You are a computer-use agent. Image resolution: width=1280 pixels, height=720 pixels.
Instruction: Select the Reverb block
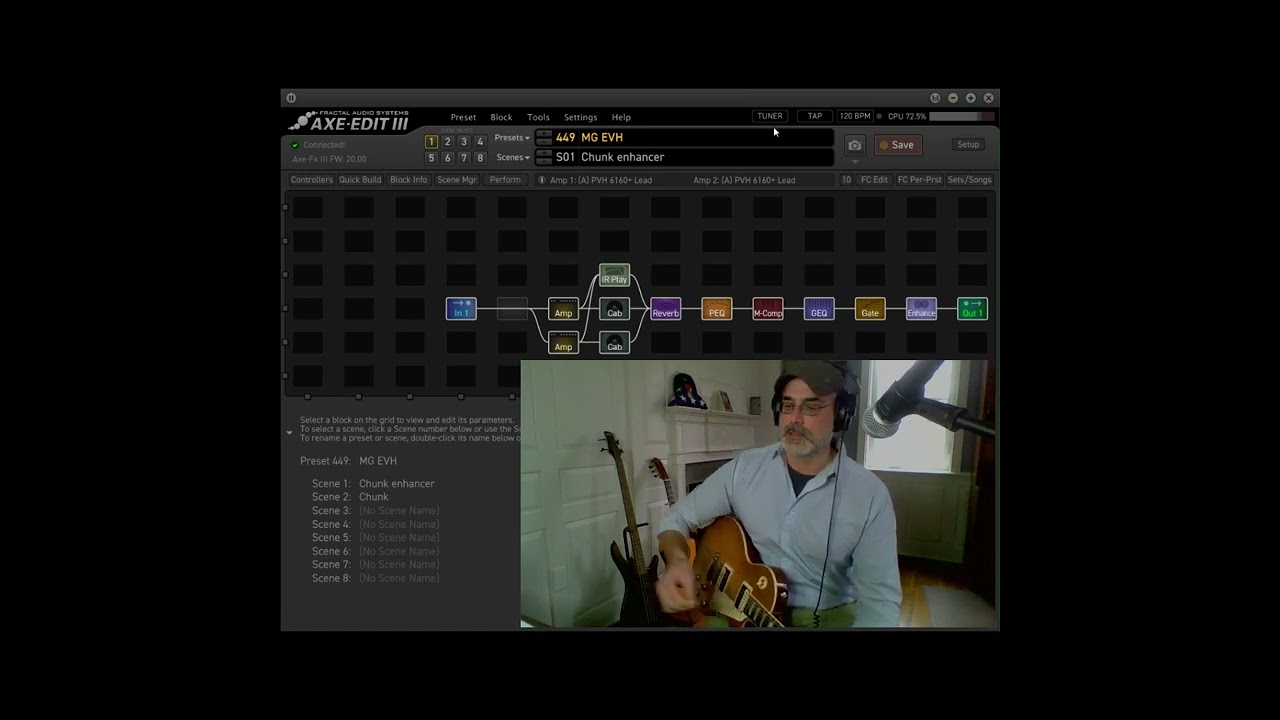coord(665,309)
